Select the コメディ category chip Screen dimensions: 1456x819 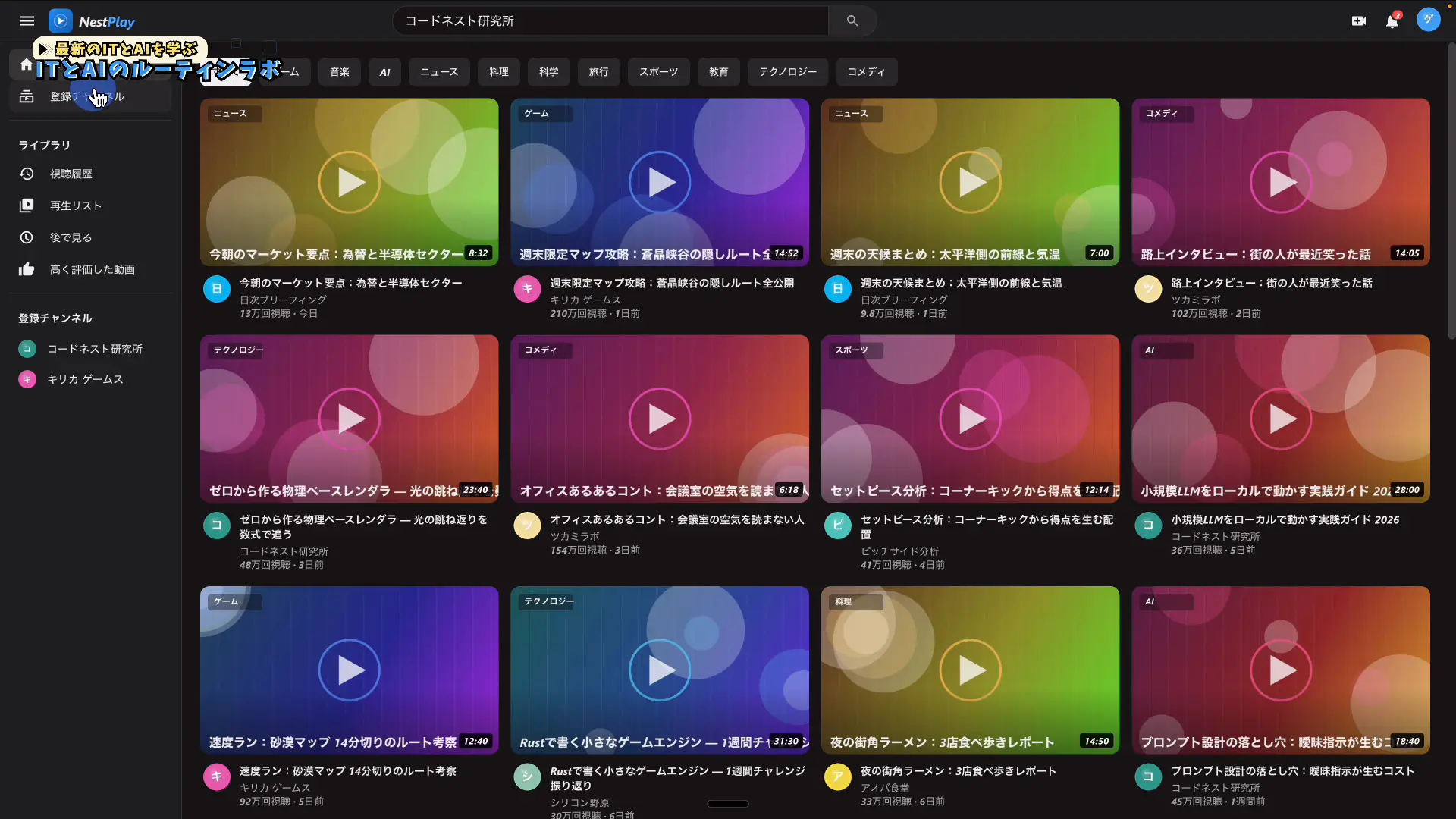click(x=867, y=72)
